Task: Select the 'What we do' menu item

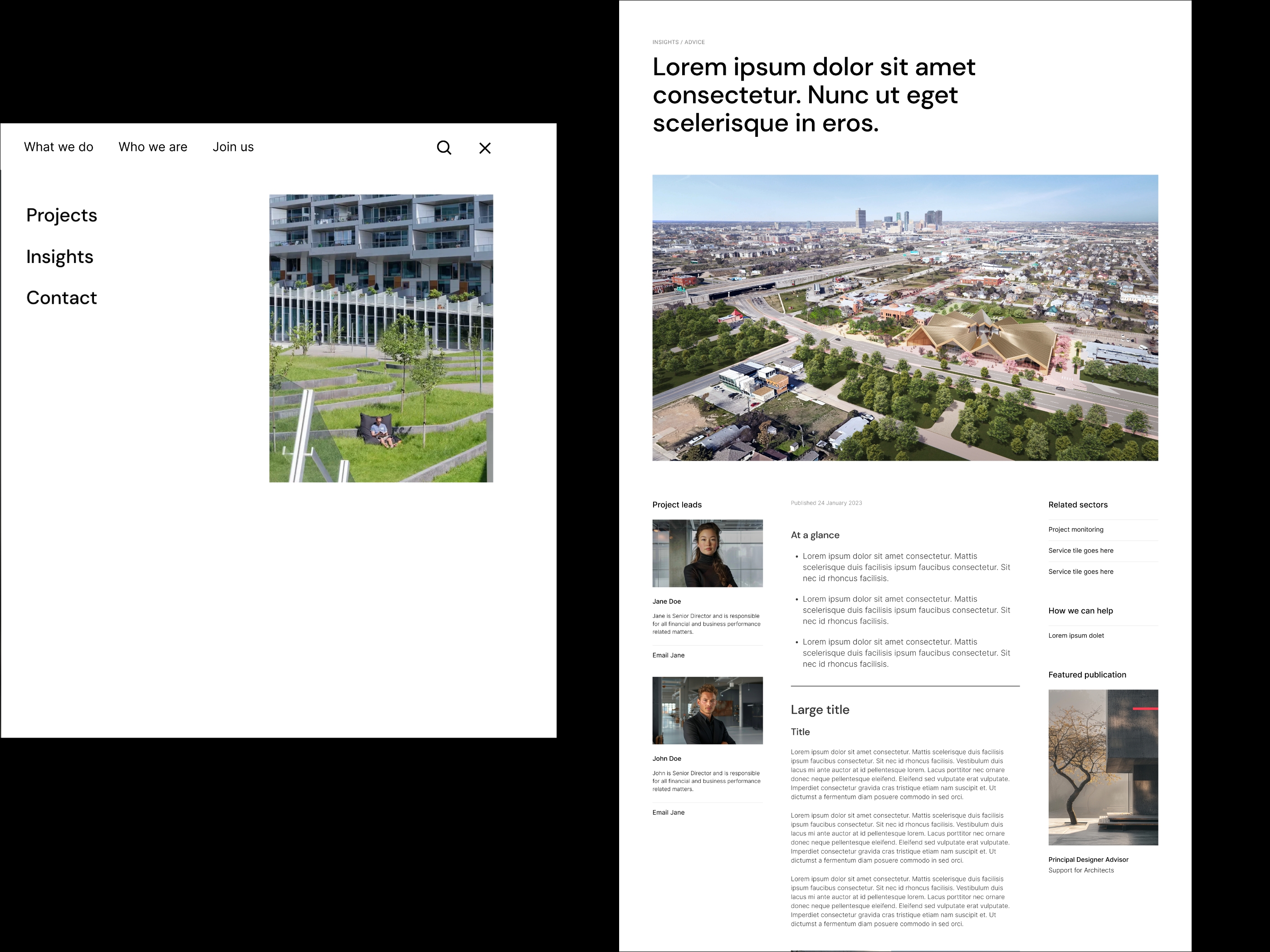Action: point(58,147)
